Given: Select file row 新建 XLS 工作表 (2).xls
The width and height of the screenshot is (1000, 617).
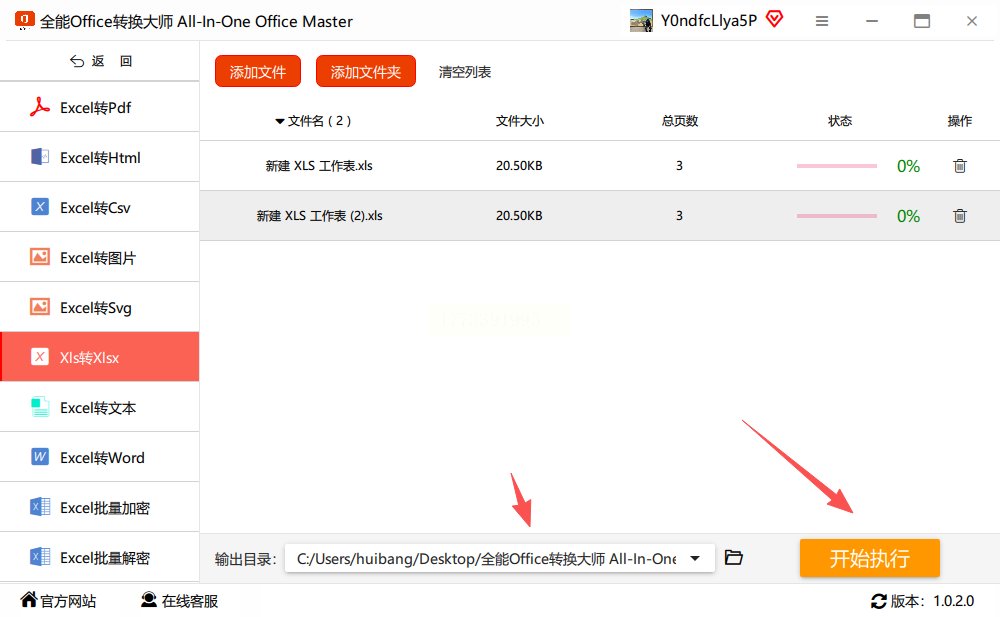Looking at the screenshot, I should click(599, 216).
